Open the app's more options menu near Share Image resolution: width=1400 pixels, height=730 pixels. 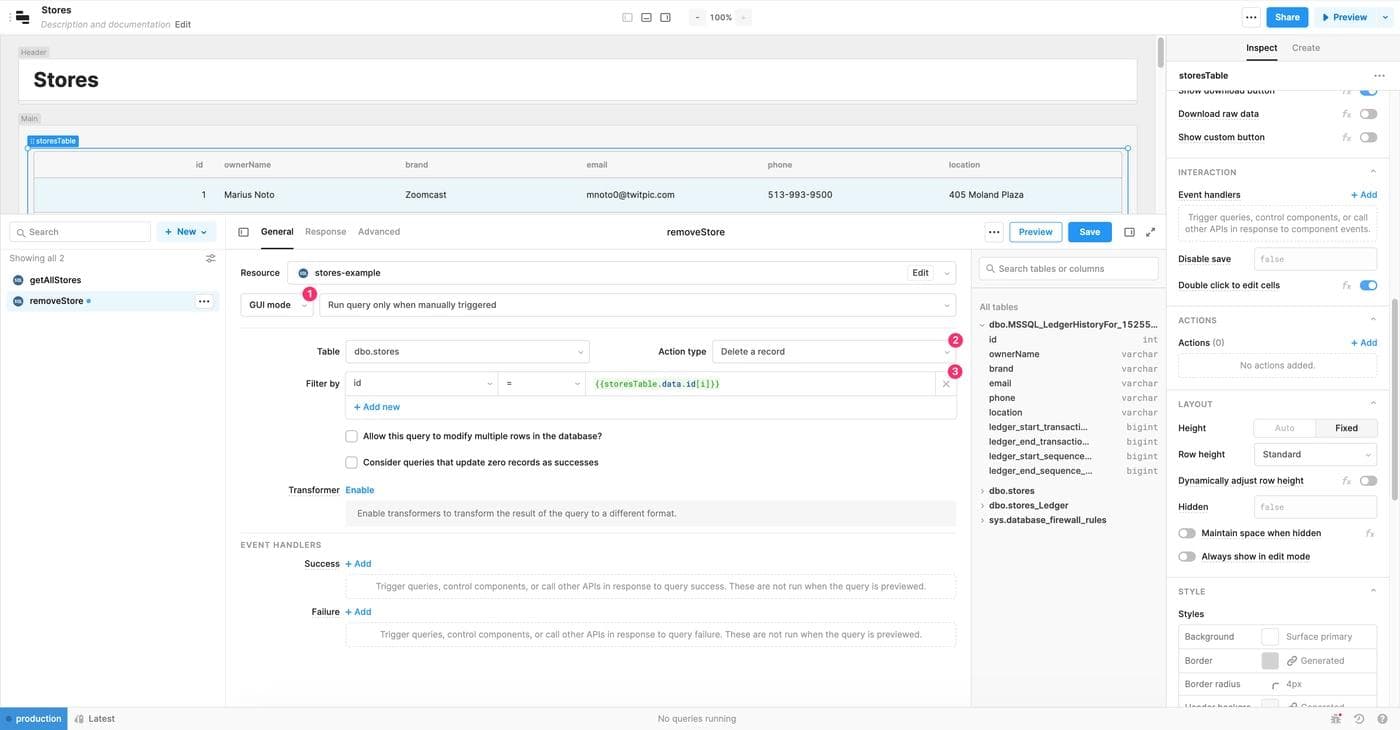pos(1250,17)
